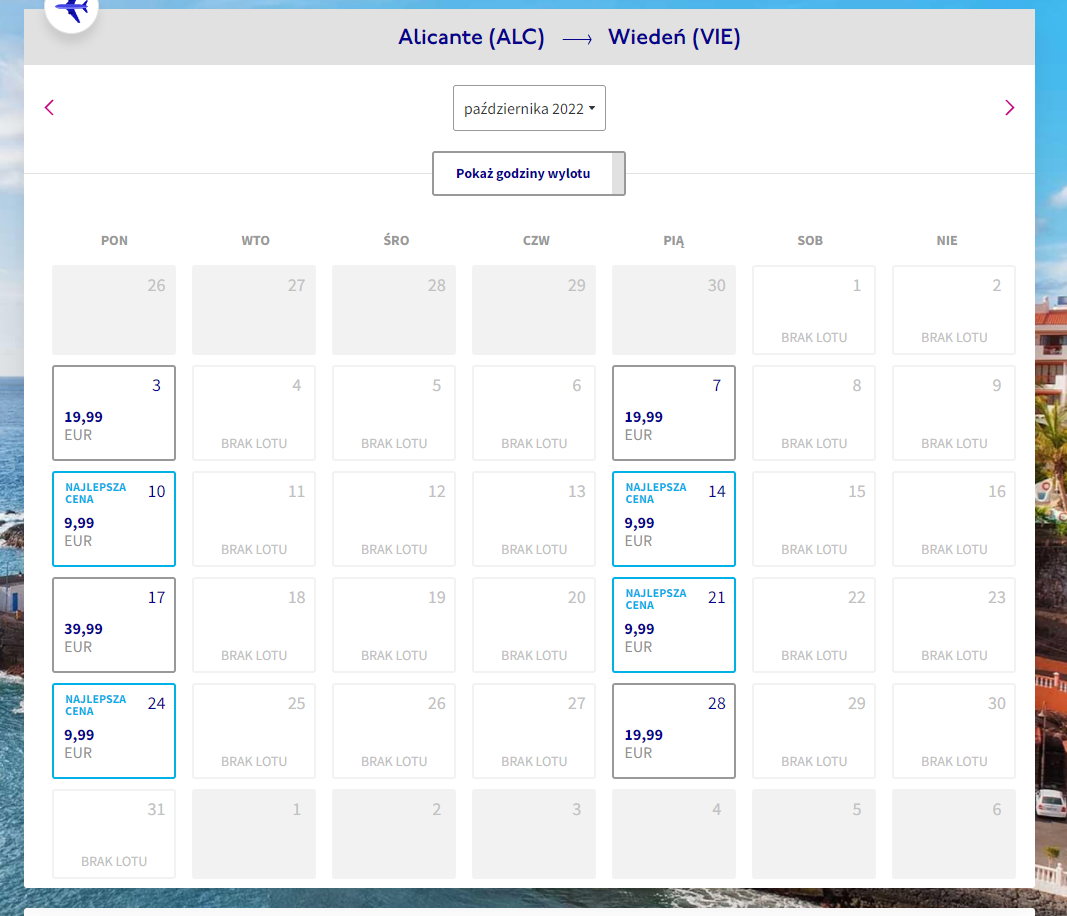Click the CZW weekday header

pos(536,240)
